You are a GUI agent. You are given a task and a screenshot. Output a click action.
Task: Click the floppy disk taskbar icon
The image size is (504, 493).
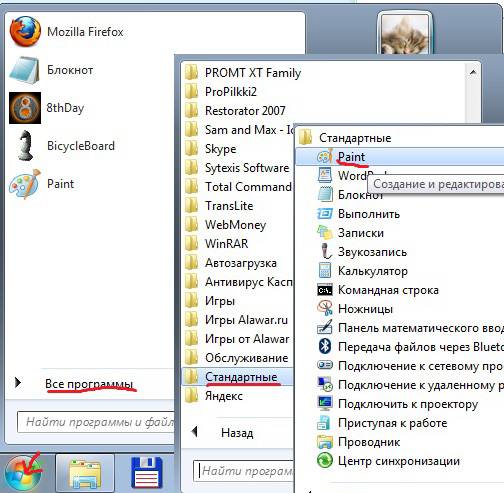pos(147,473)
